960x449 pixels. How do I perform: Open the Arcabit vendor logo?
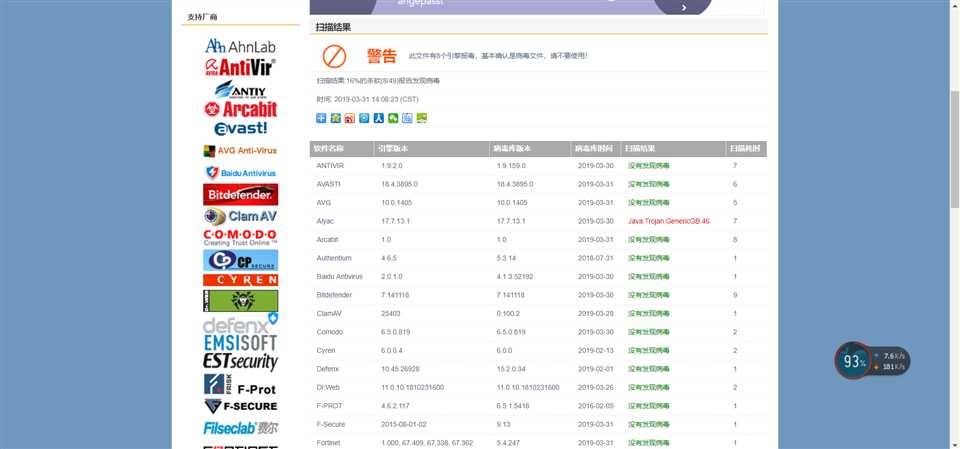pos(241,109)
